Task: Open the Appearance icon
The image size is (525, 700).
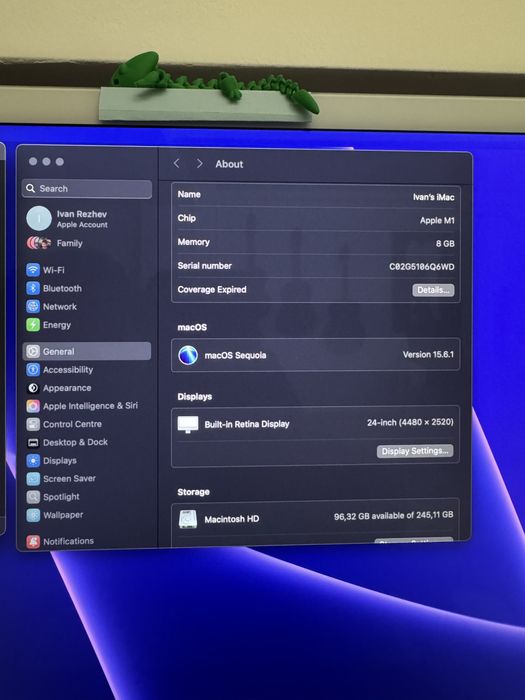Action: point(33,388)
